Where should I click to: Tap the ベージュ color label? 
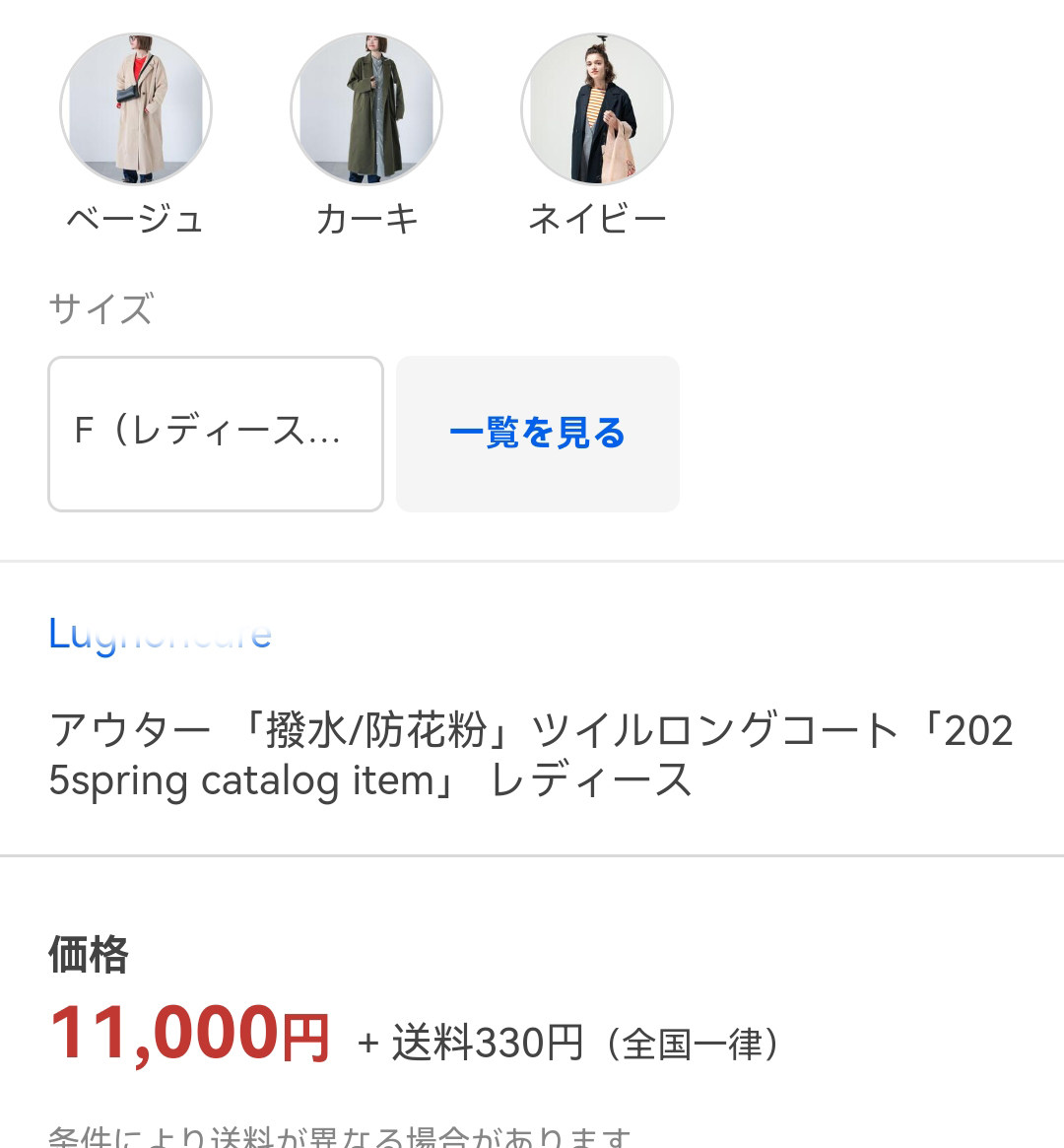click(x=136, y=219)
